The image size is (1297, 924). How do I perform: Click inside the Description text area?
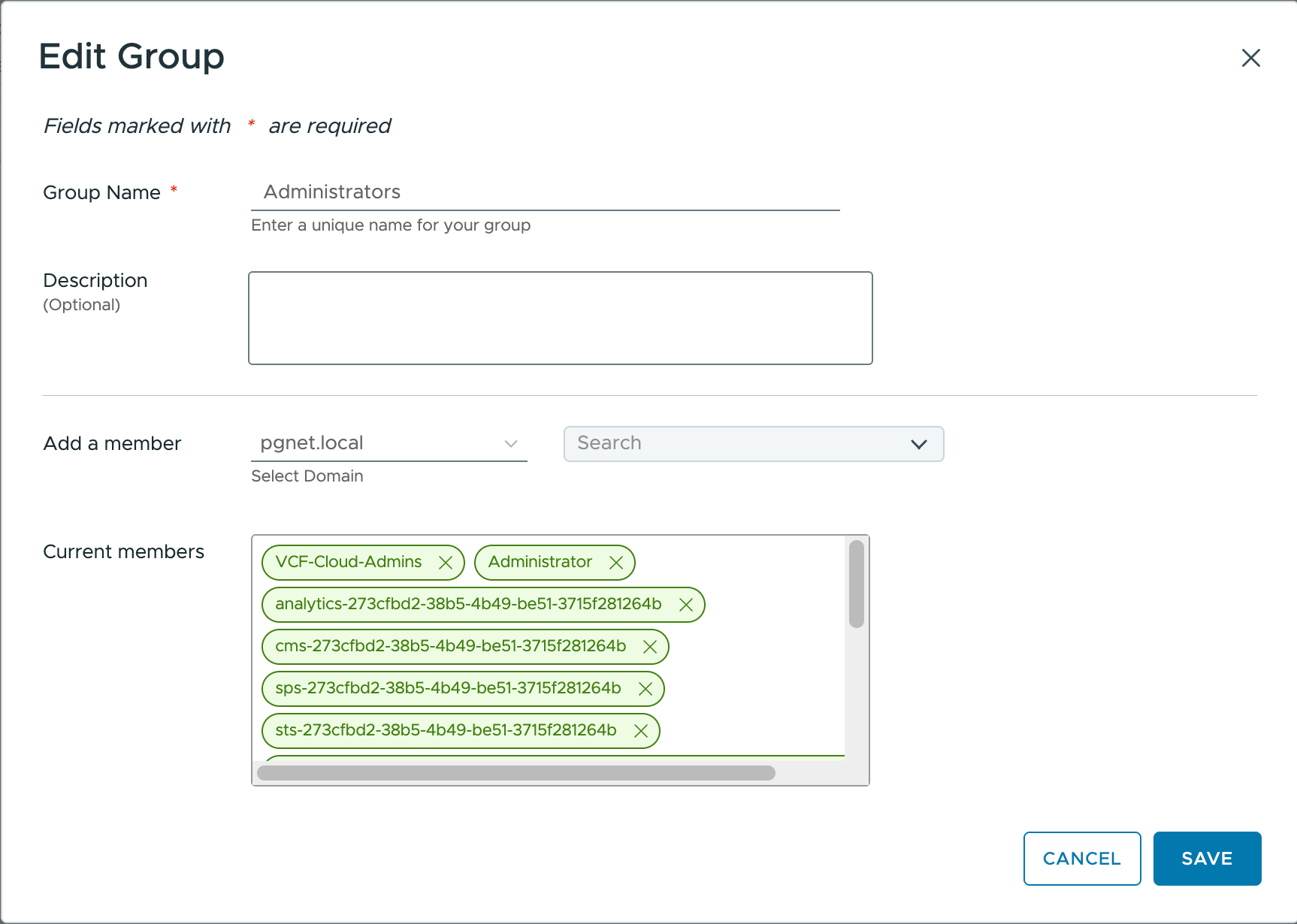[x=560, y=318]
